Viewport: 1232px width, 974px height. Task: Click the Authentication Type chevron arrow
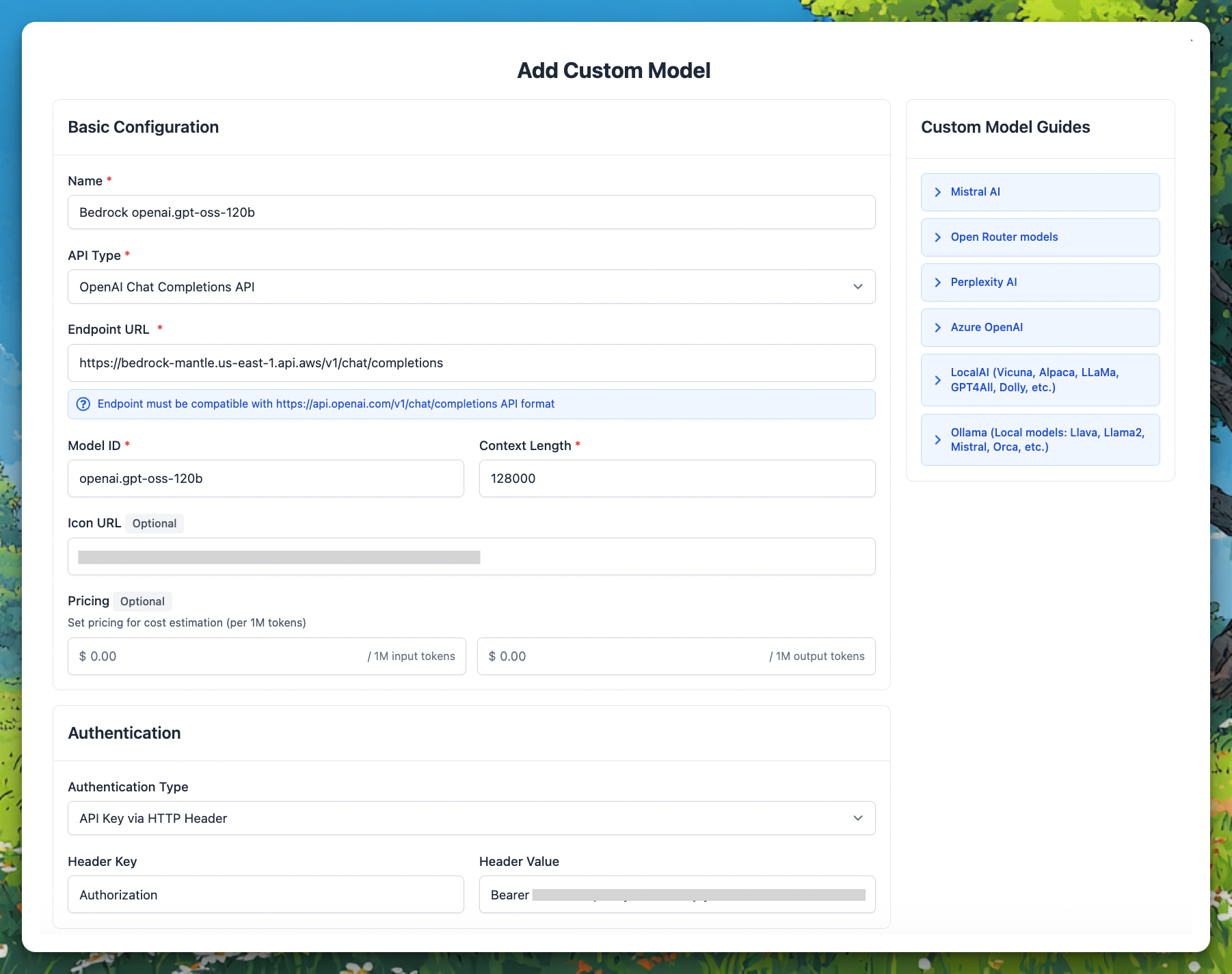858,819
